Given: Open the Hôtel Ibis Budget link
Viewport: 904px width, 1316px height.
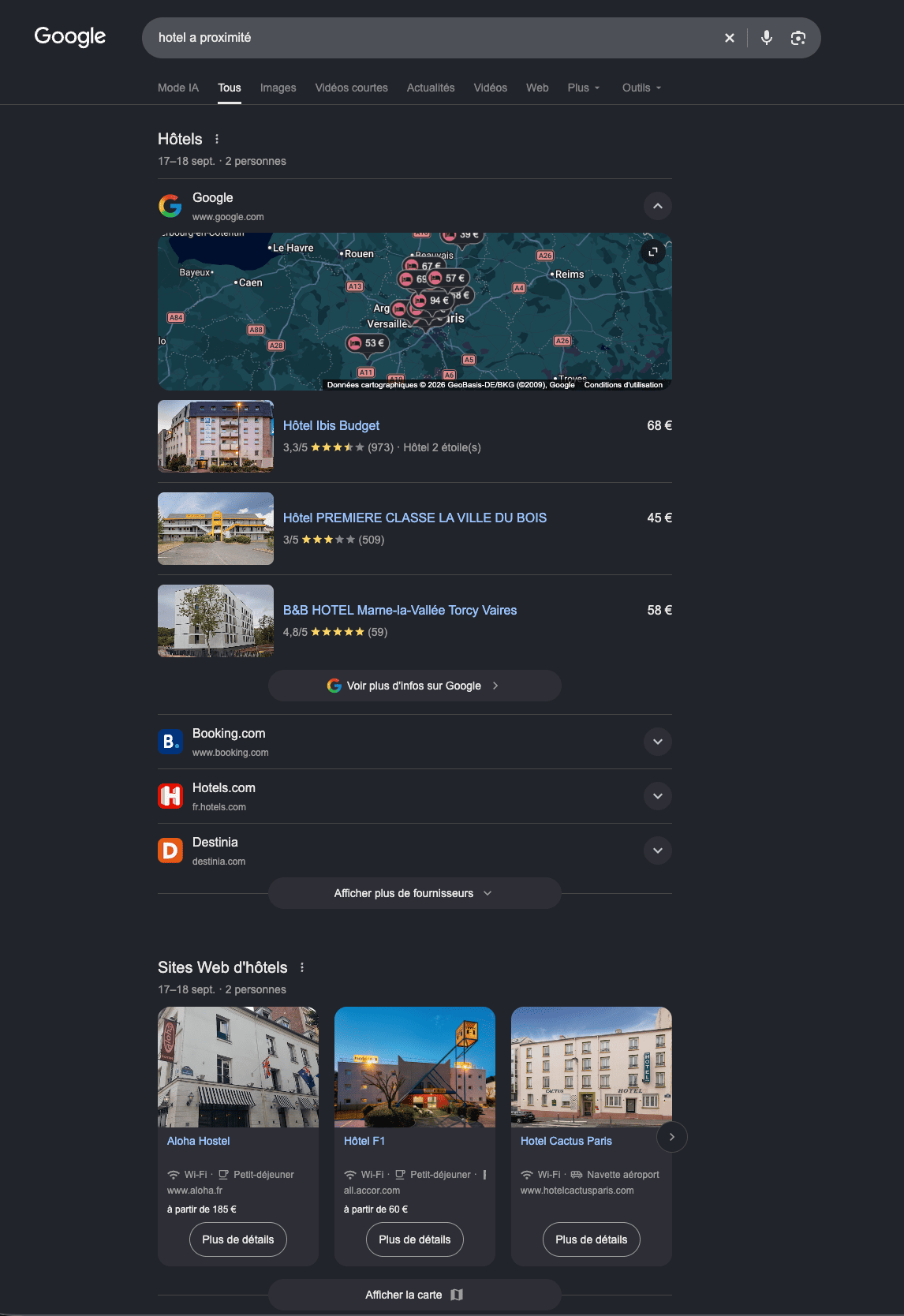Looking at the screenshot, I should tap(331, 425).
